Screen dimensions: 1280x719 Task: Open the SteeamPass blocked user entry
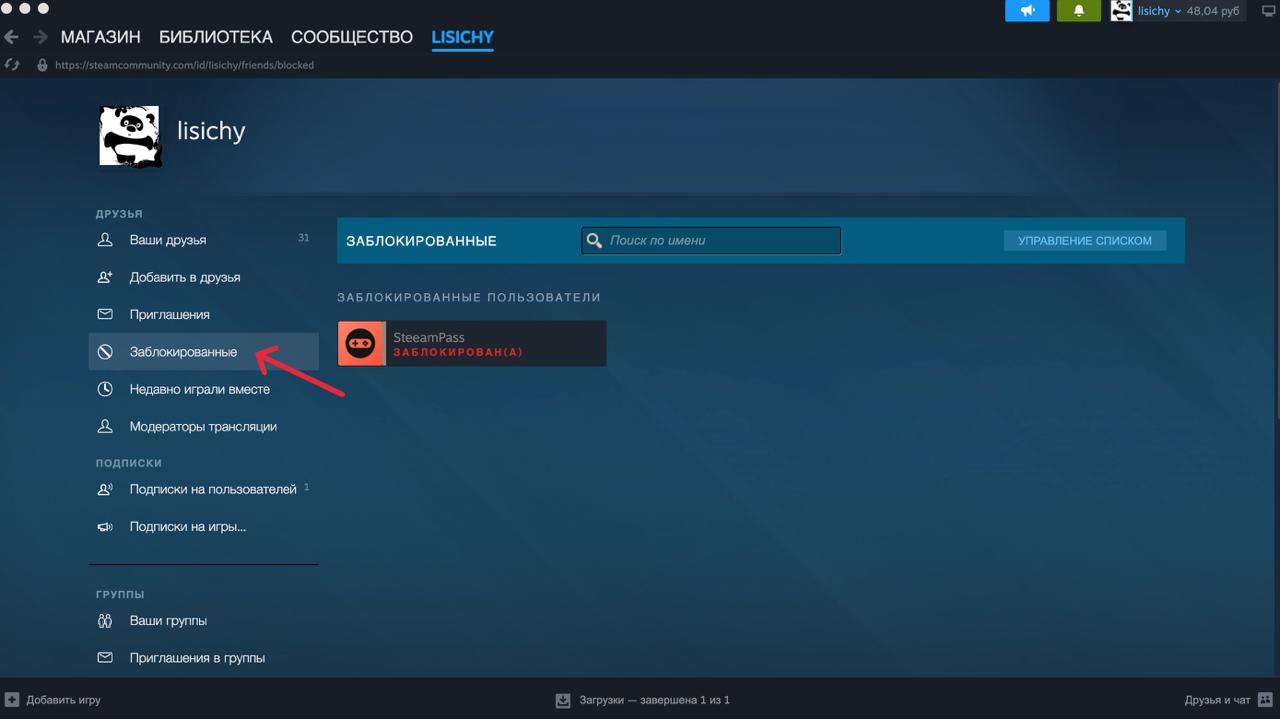coord(472,344)
